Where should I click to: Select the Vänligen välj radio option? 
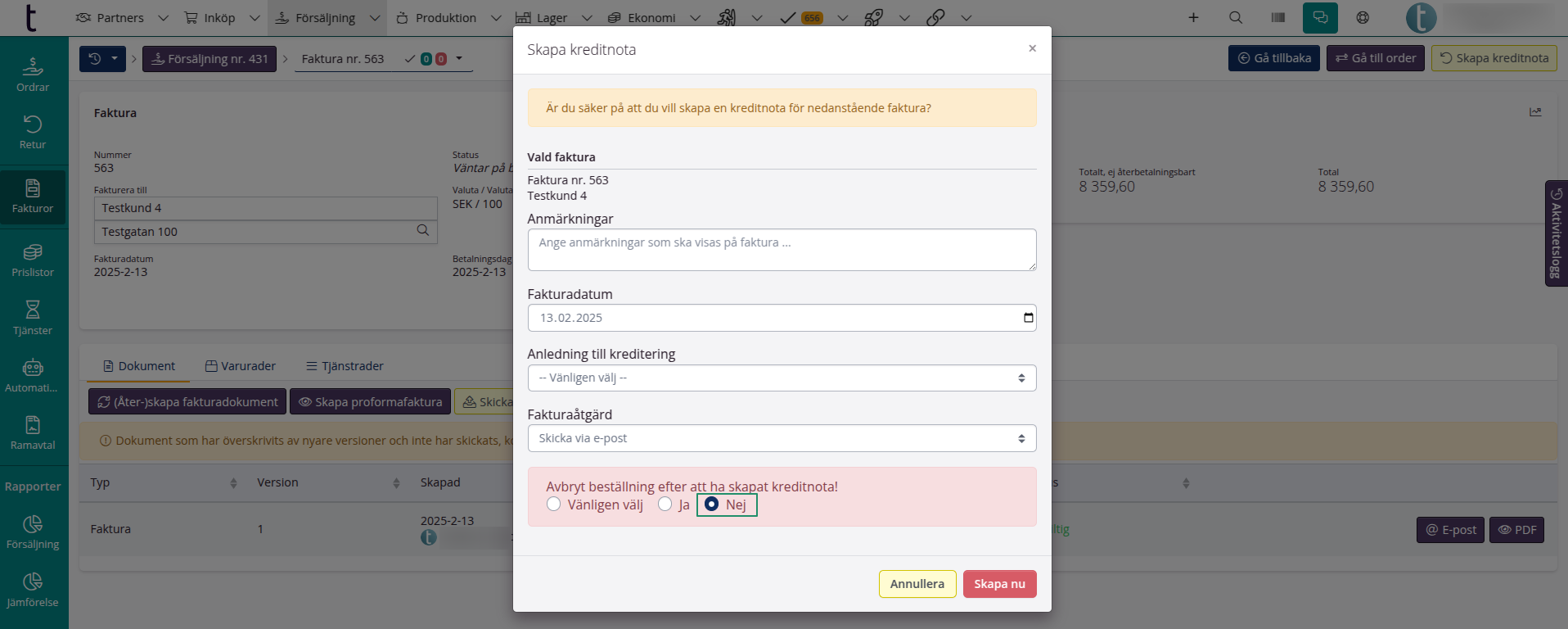click(554, 505)
